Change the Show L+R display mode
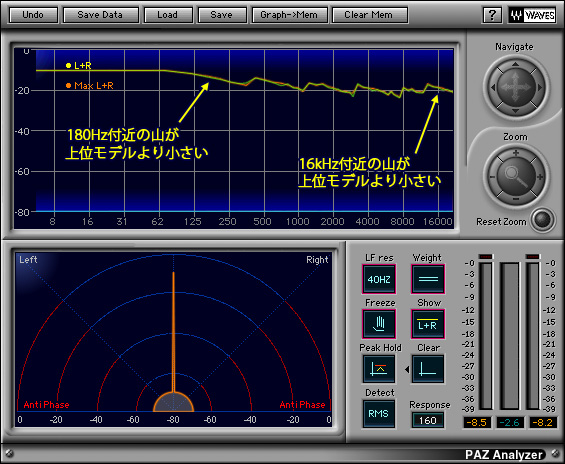This screenshot has width=565, height=464. click(x=428, y=324)
